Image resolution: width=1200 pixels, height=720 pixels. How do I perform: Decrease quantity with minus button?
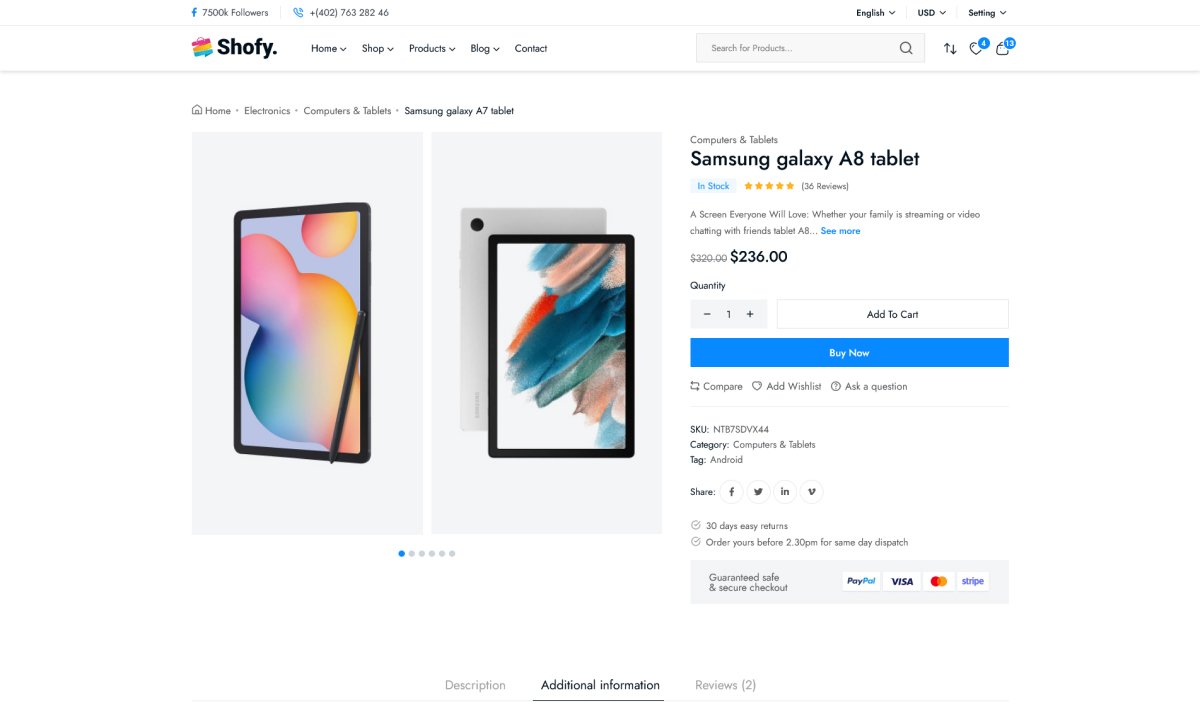point(707,314)
